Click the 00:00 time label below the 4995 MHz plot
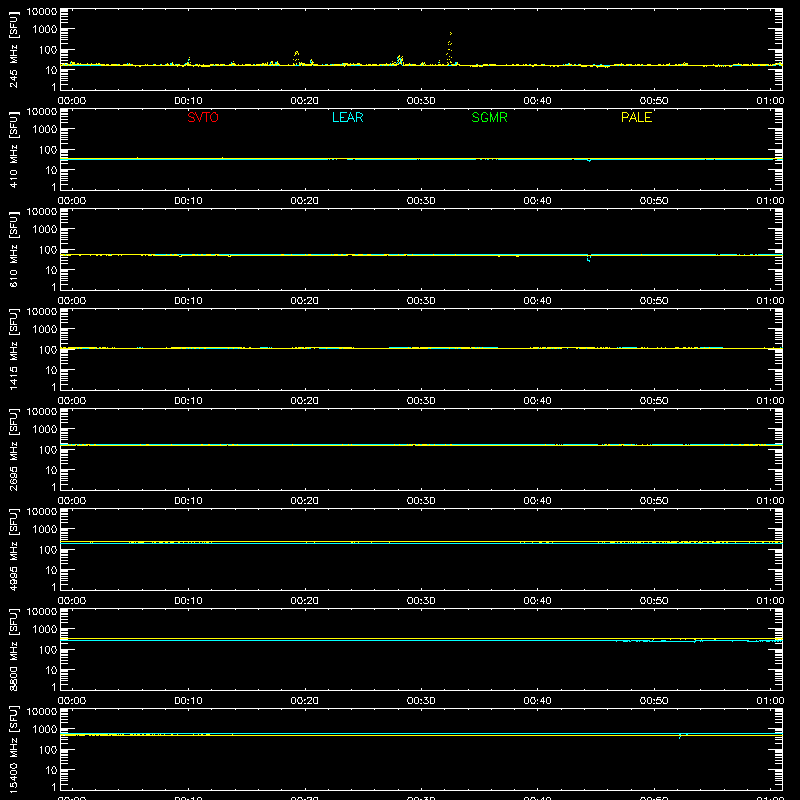Screen dimensions: 800x800 point(72,601)
